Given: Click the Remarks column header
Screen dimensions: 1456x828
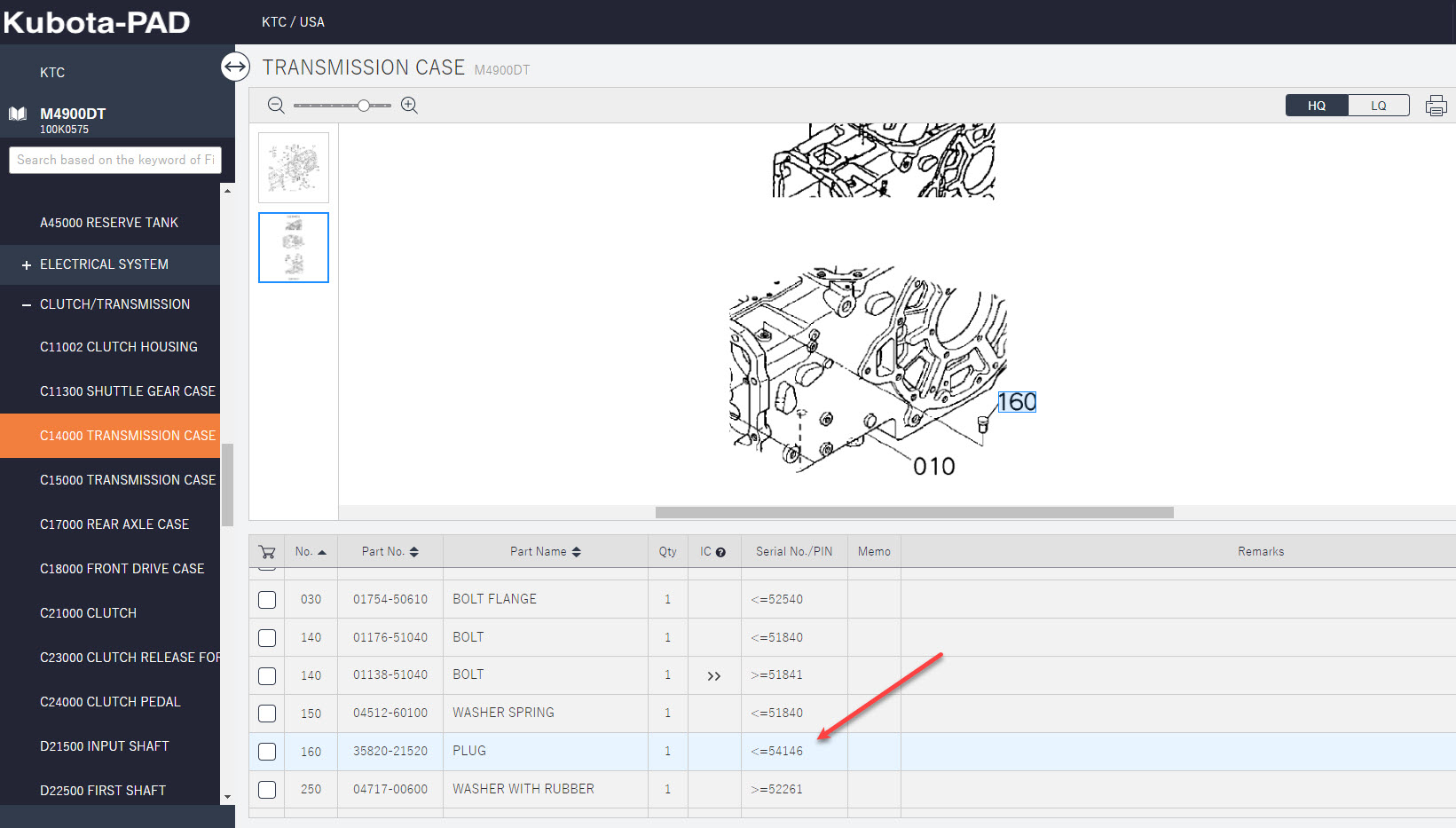Looking at the screenshot, I should [1261, 551].
